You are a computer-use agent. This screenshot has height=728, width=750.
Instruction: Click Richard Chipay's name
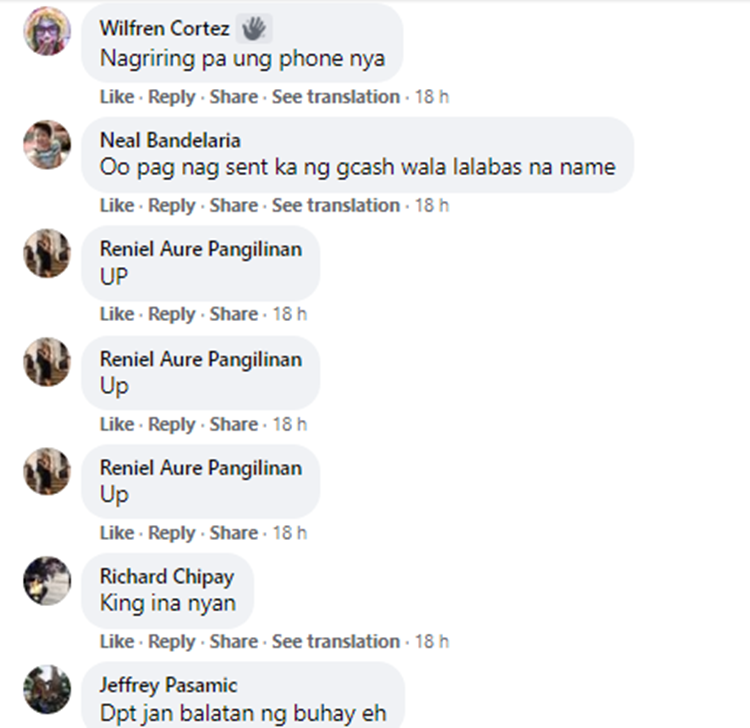pyautogui.click(x=166, y=577)
